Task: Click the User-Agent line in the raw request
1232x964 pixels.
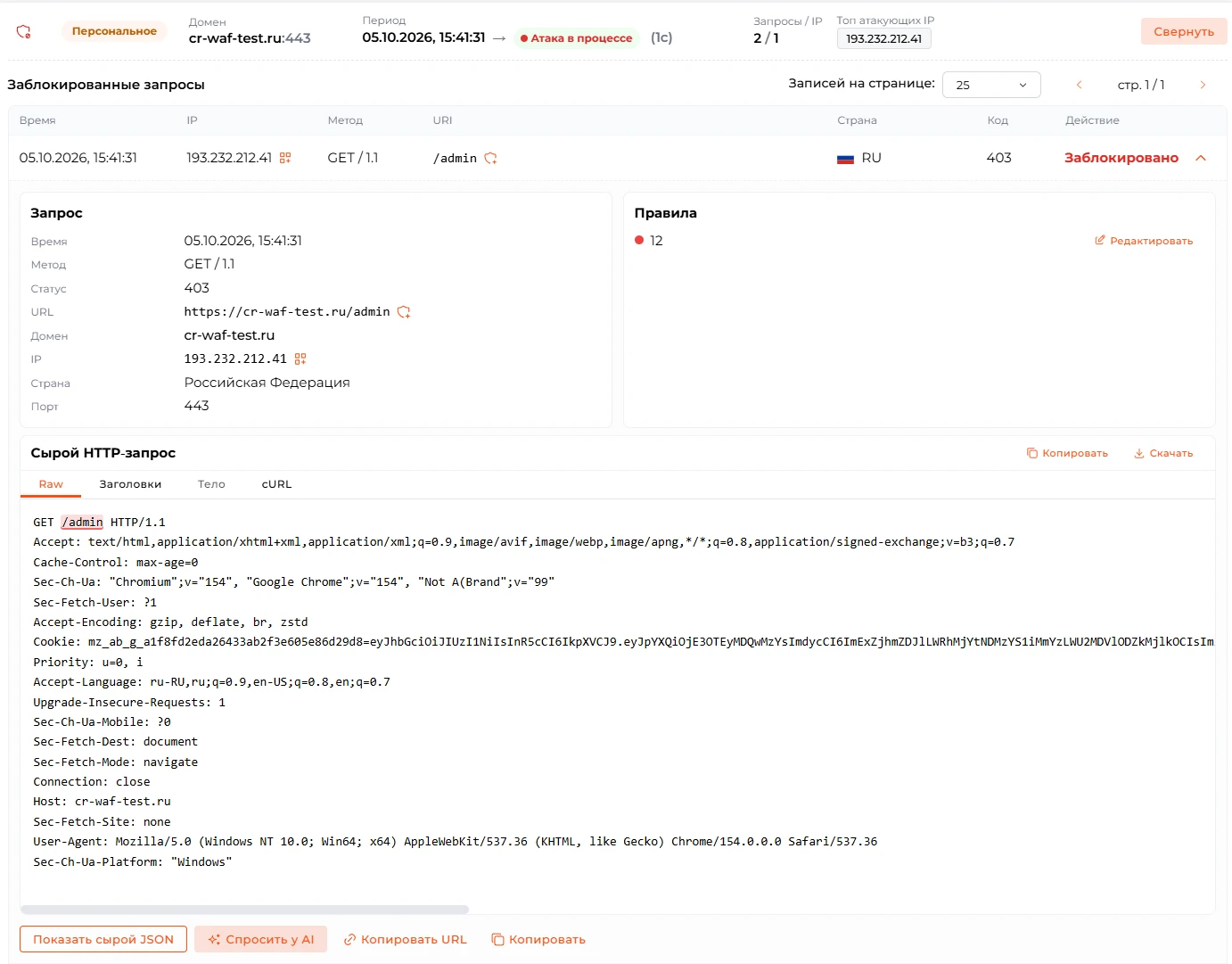Action: [x=456, y=842]
